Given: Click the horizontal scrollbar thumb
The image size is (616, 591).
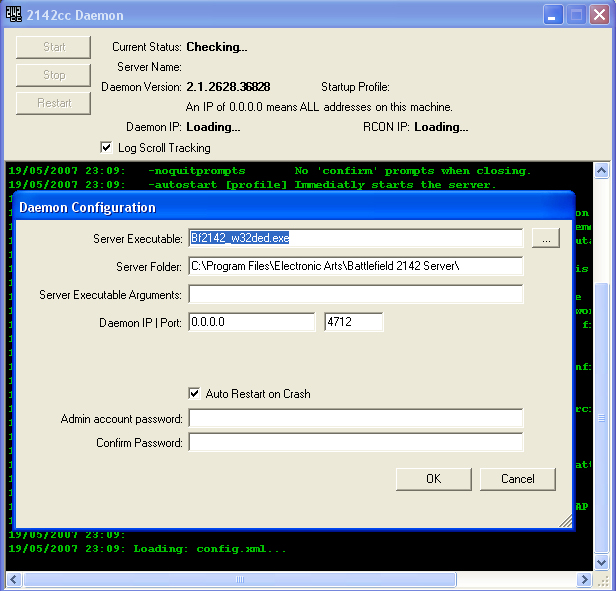Looking at the screenshot, I should point(240,579).
